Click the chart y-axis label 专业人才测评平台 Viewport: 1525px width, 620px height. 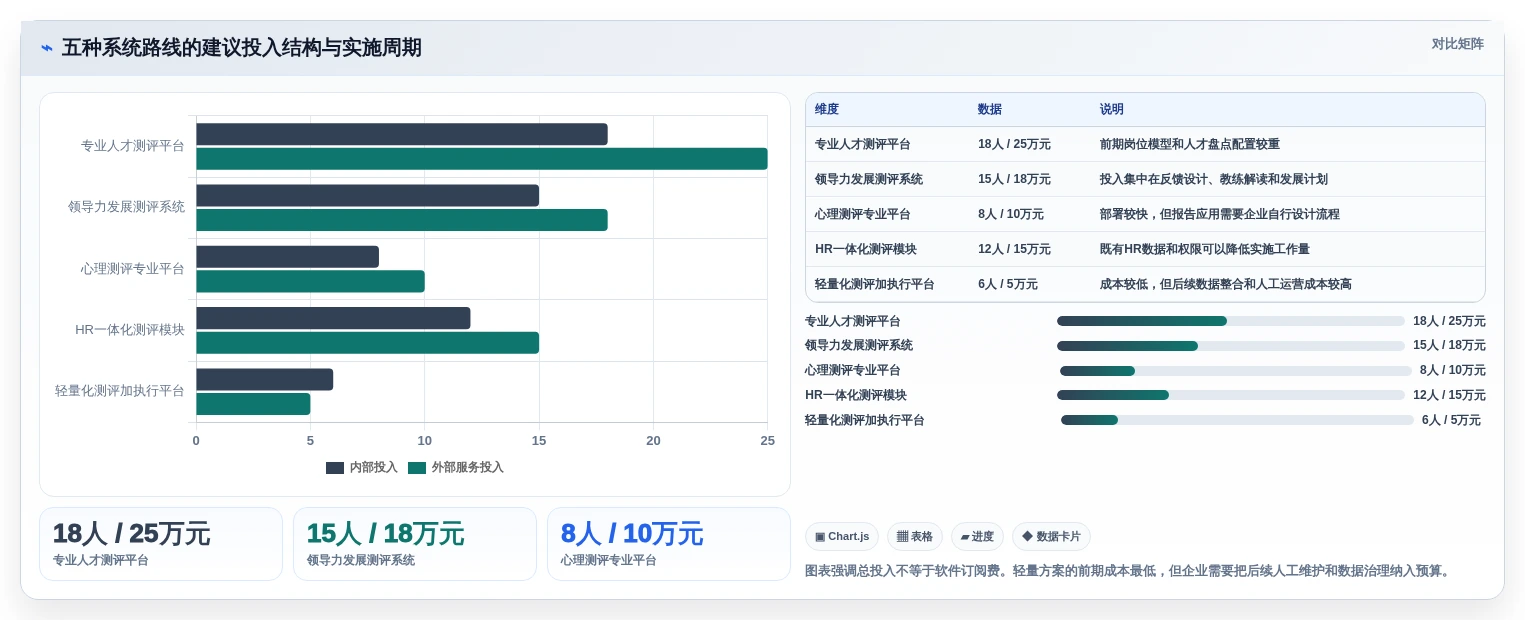click(x=133, y=146)
